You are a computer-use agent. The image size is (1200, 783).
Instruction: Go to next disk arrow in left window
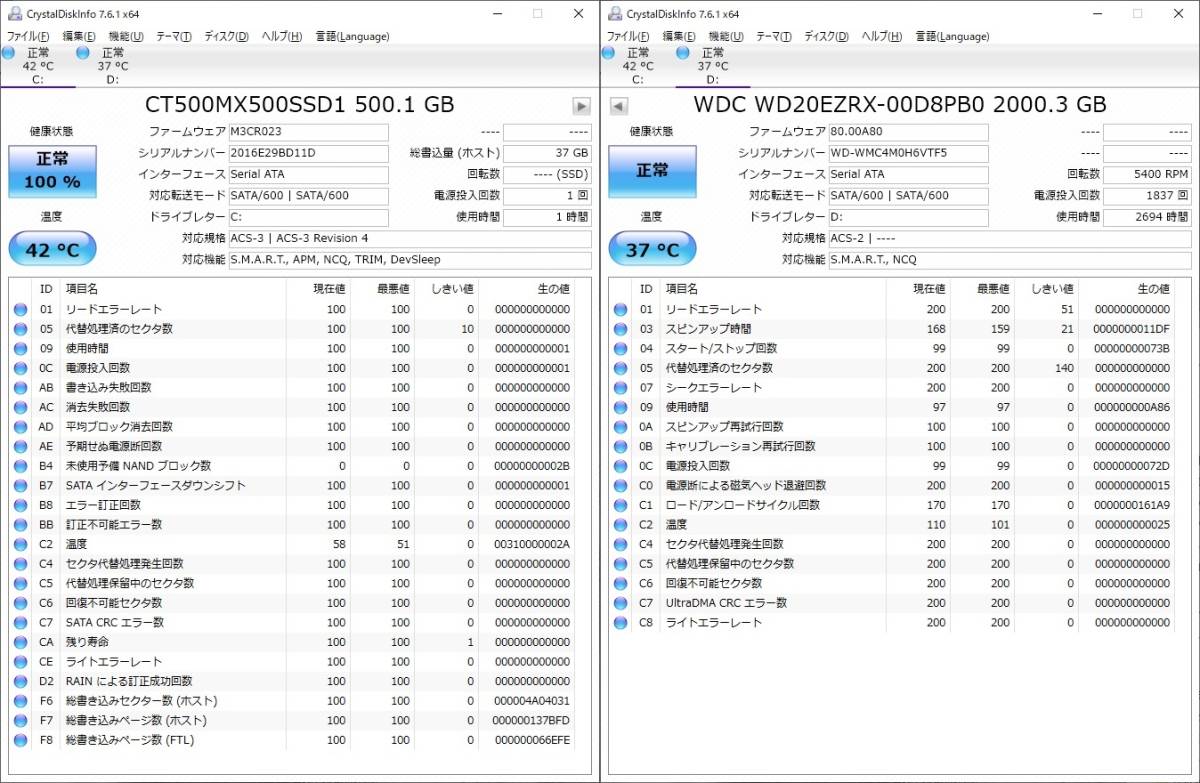581,106
